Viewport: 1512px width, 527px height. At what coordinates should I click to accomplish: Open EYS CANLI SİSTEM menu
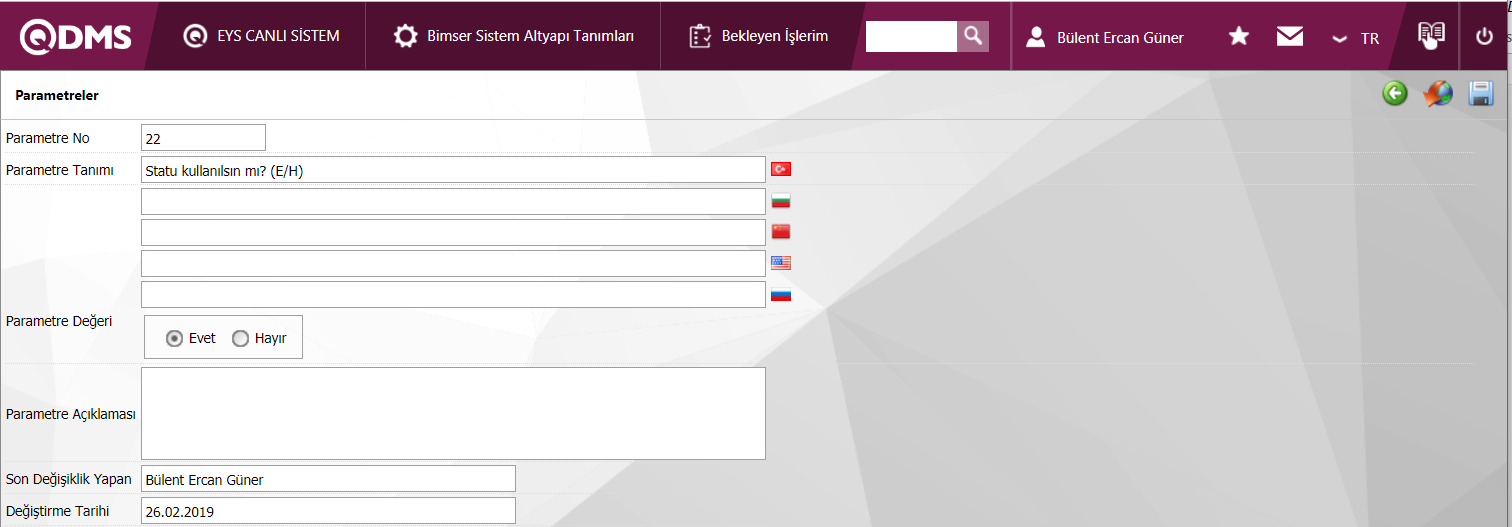click(x=261, y=36)
